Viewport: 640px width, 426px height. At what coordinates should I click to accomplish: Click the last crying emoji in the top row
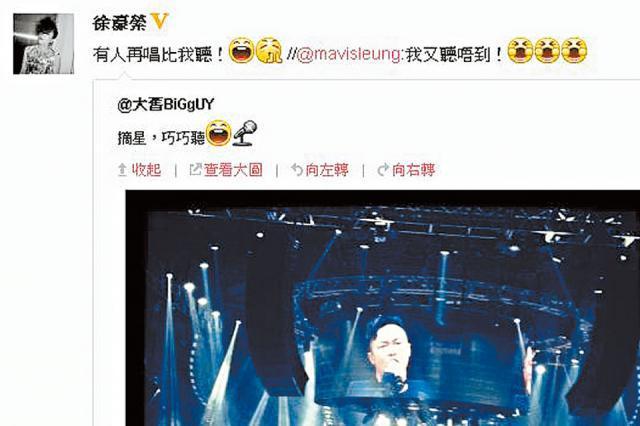coord(574,51)
